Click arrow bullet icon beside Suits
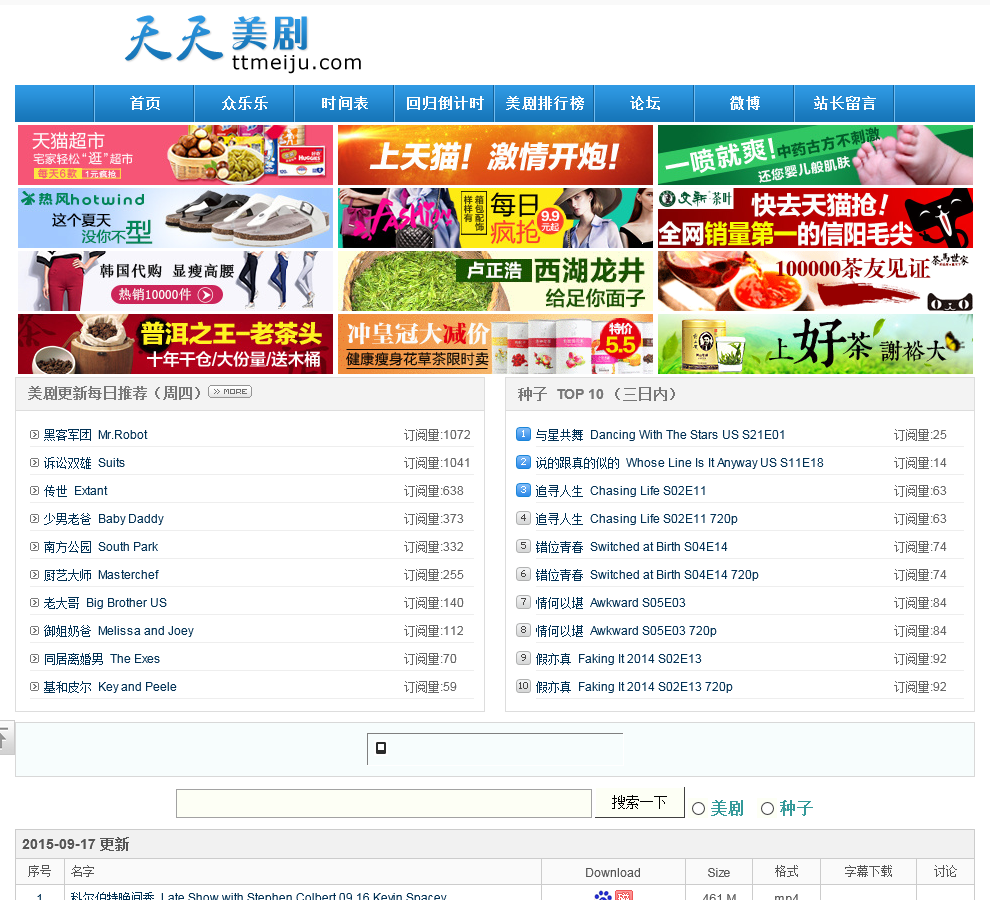The image size is (990, 900). pos(34,462)
